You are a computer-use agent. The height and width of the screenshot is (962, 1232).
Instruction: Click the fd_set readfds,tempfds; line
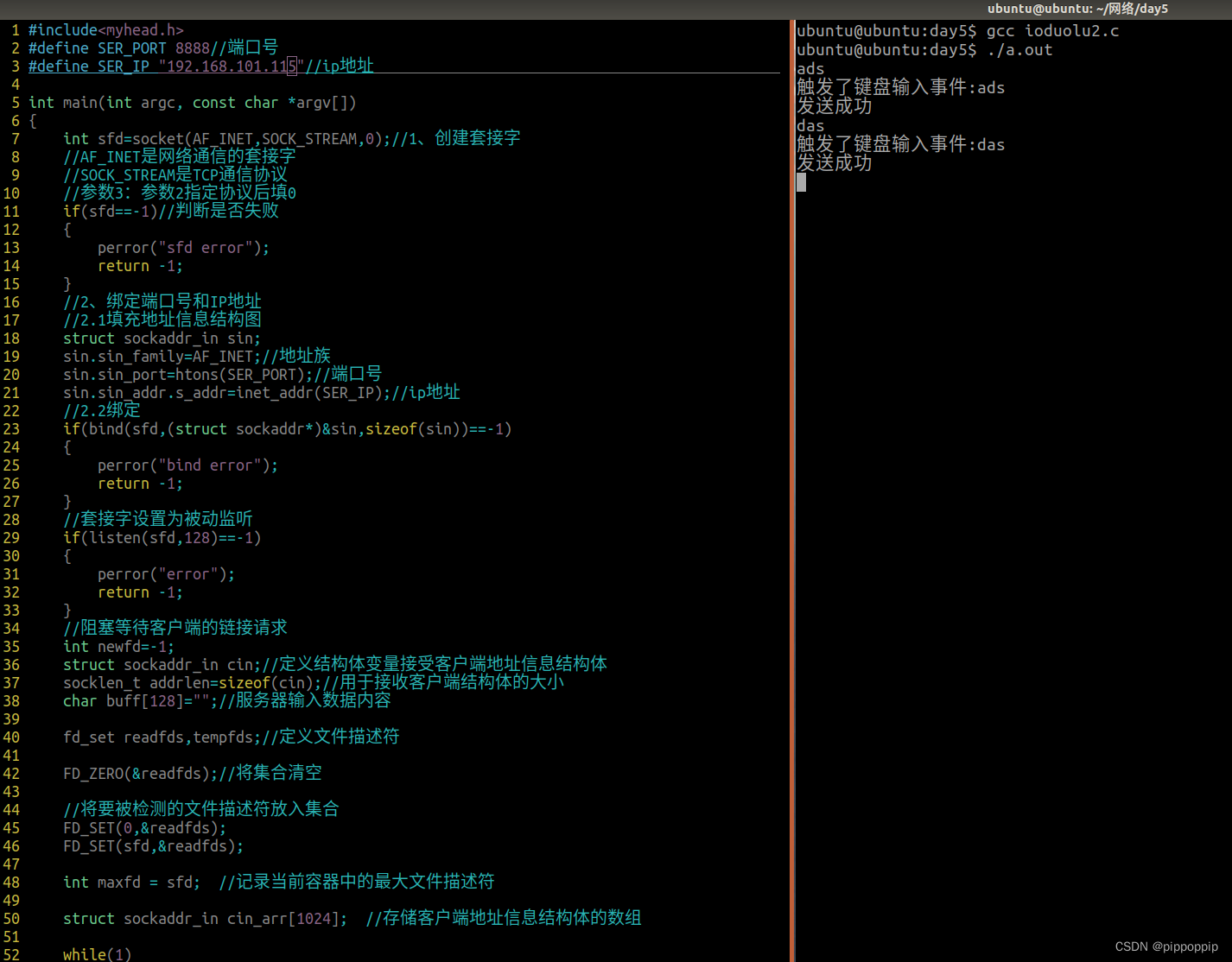coord(231,737)
